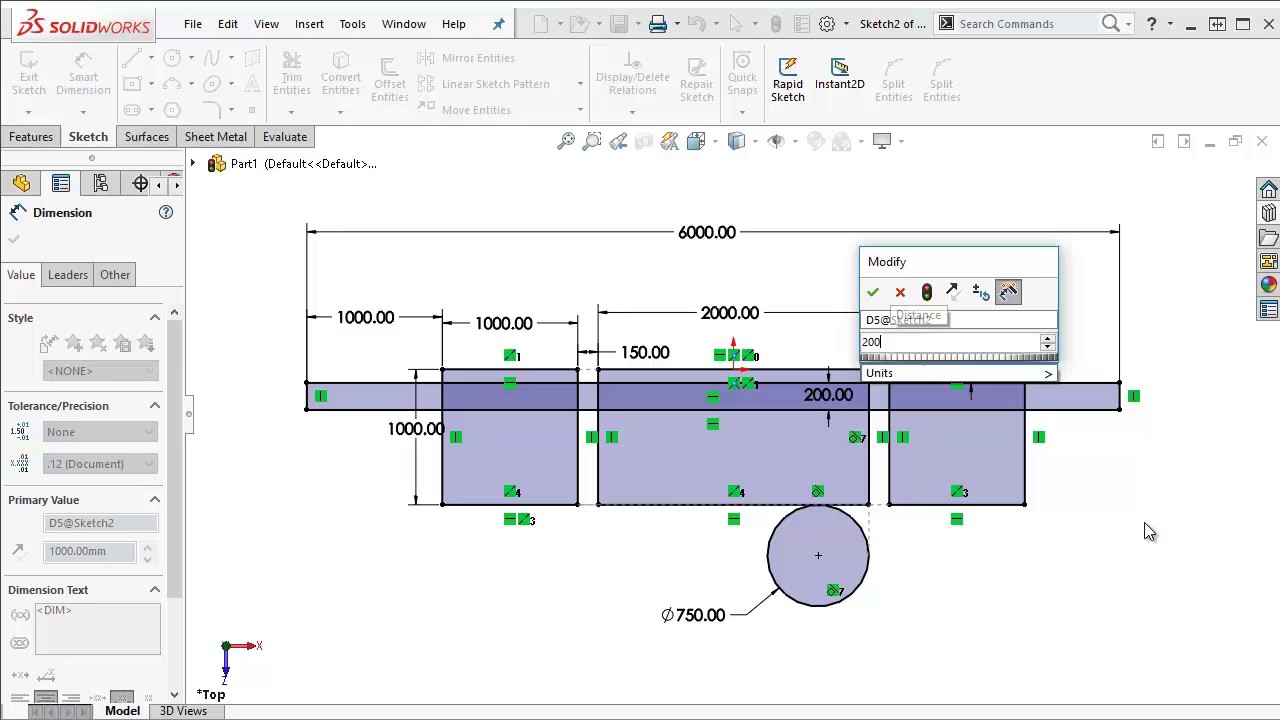The width and height of the screenshot is (1280, 720).
Task: Open the Window menu
Action: [x=404, y=23]
